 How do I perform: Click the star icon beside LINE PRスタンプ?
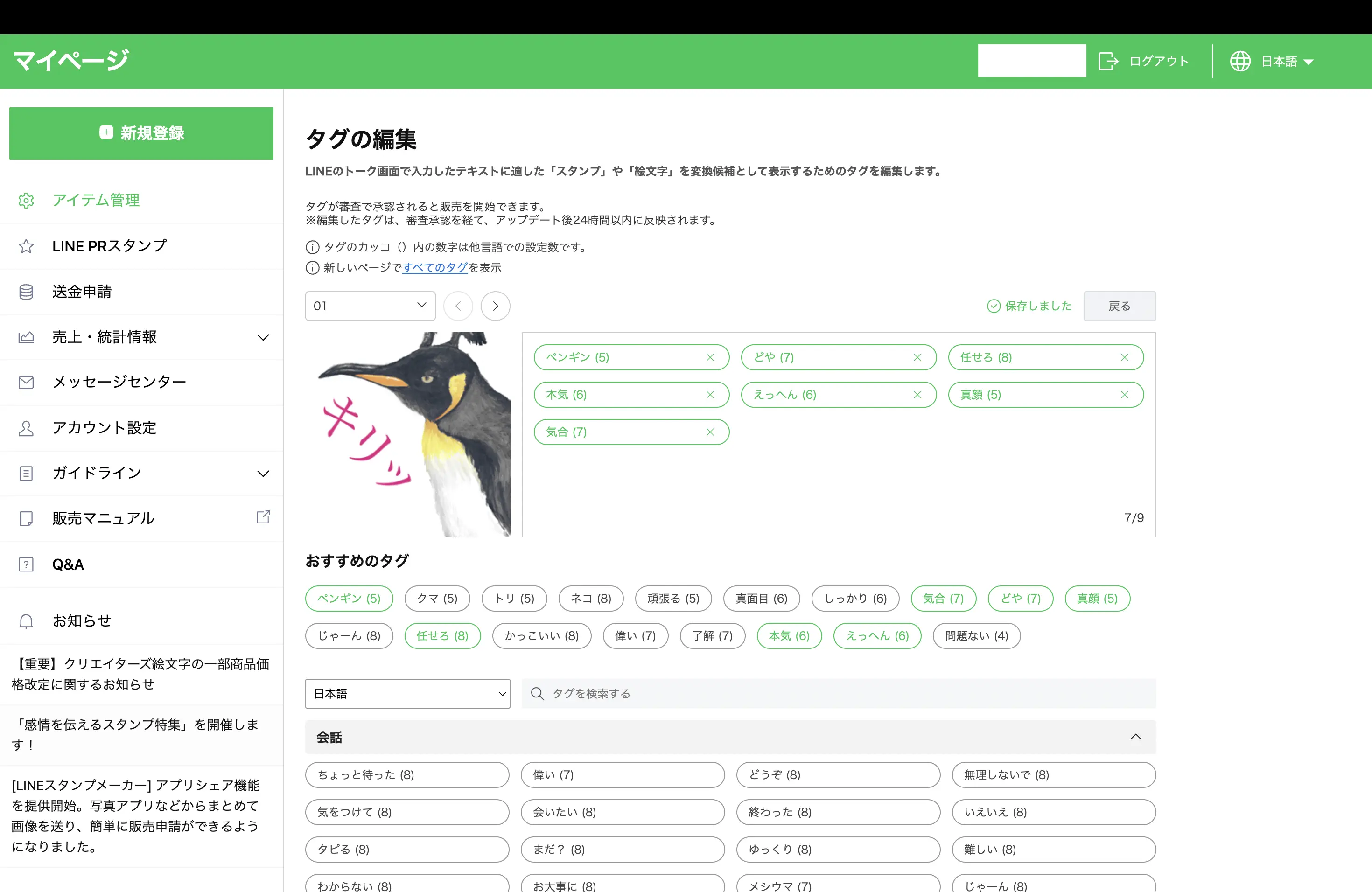click(x=26, y=246)
